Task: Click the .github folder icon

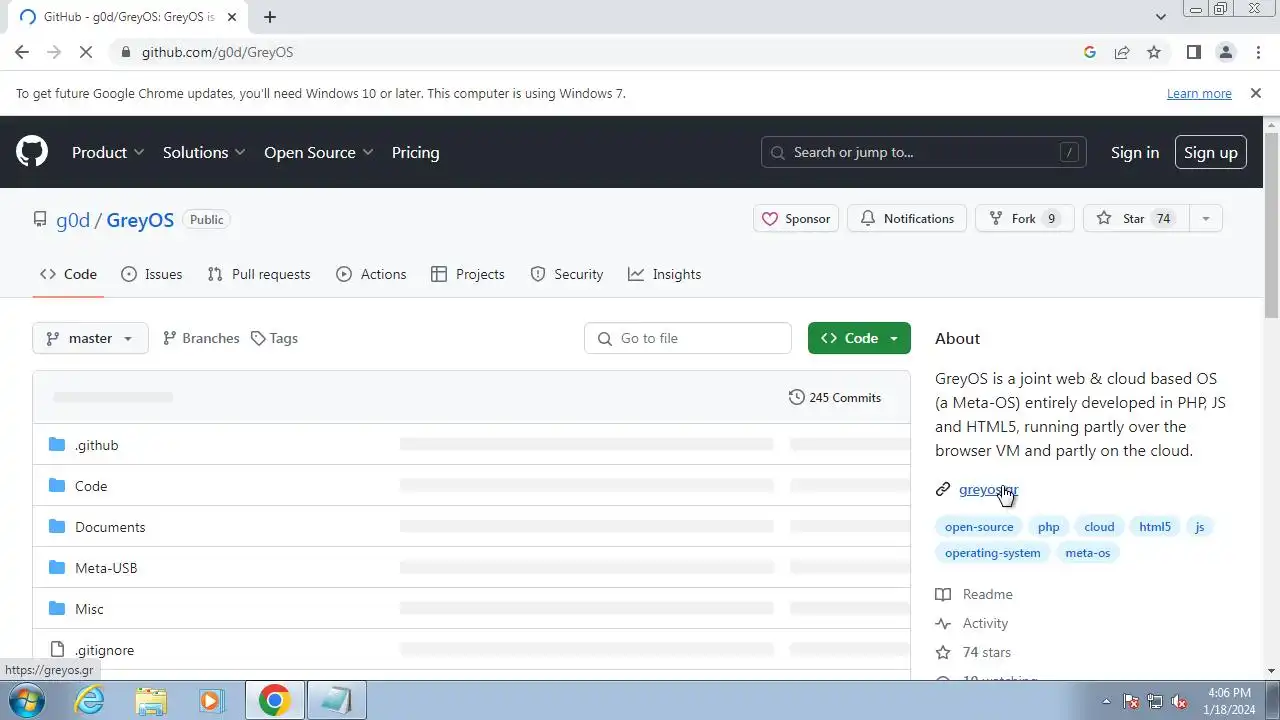Action: 57,445
